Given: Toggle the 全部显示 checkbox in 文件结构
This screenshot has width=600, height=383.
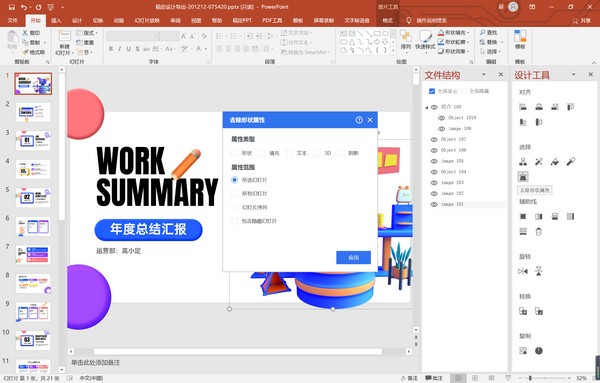Looking at the screenshot, I should (432, 91).
